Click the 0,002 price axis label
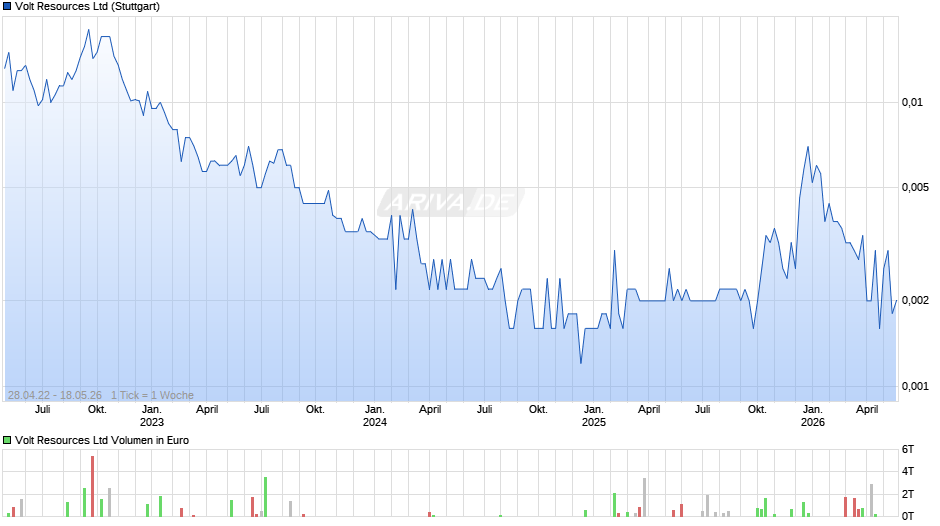Viewport: 940px width, 526px height. click(x=915, y=300)
